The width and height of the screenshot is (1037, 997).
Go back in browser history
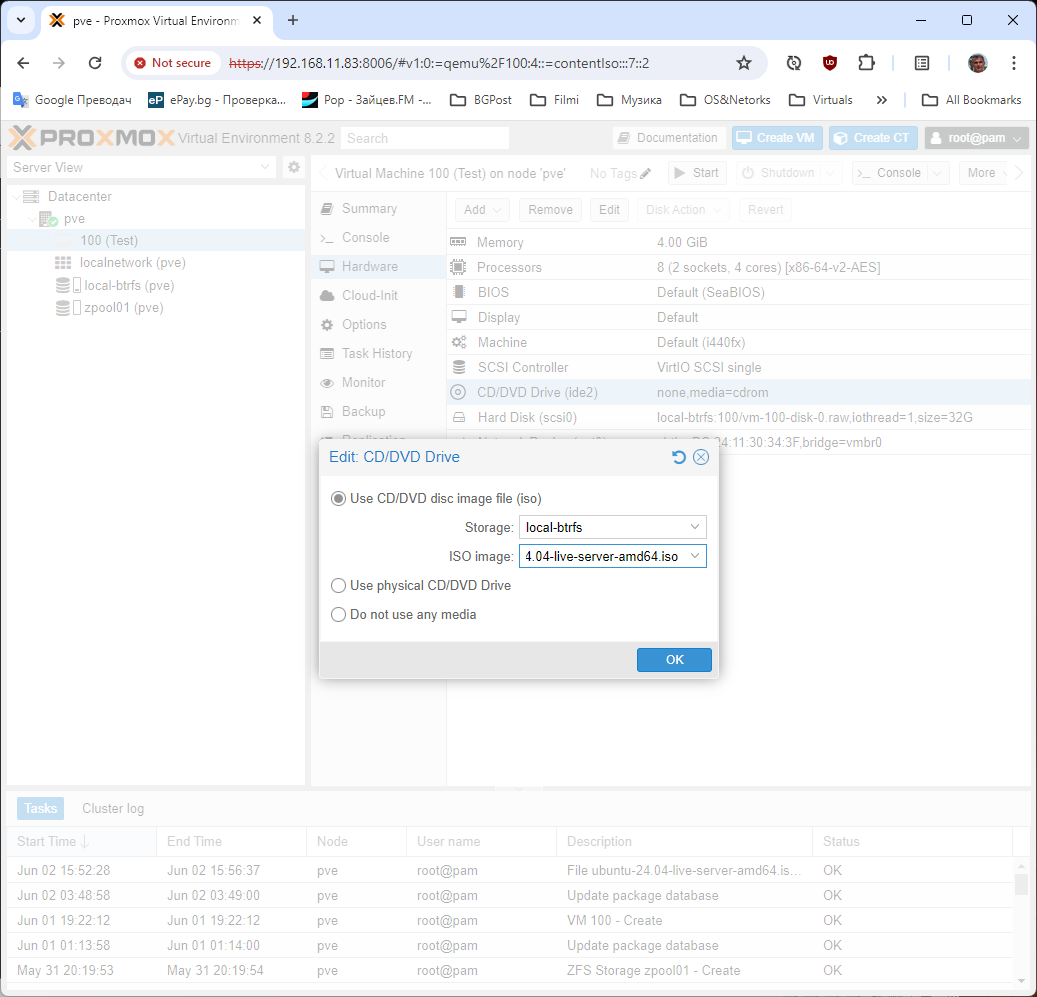[23, 63]
